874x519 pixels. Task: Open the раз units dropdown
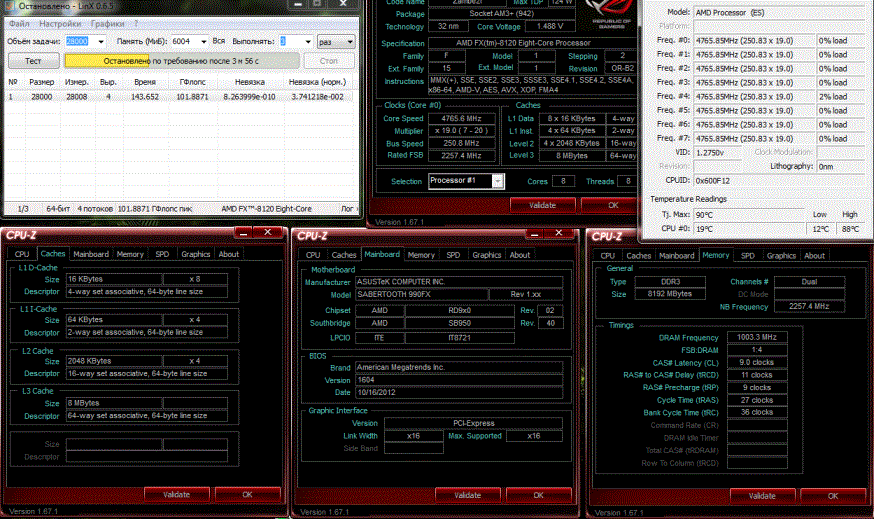[336, 42]
